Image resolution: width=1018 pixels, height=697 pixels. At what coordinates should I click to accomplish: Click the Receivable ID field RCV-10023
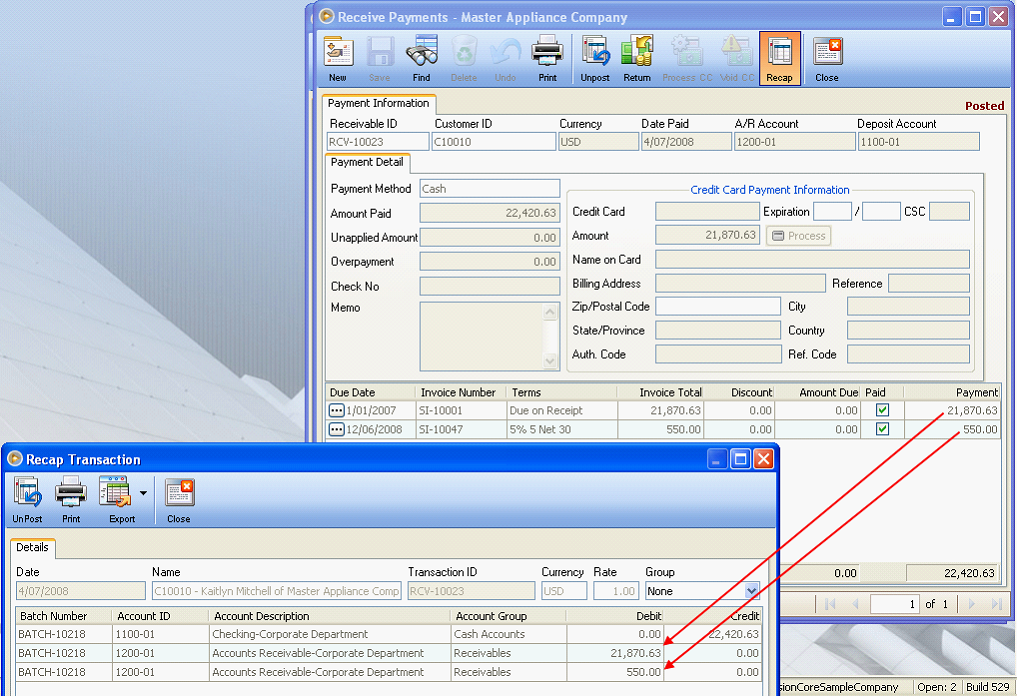point(378,141)
